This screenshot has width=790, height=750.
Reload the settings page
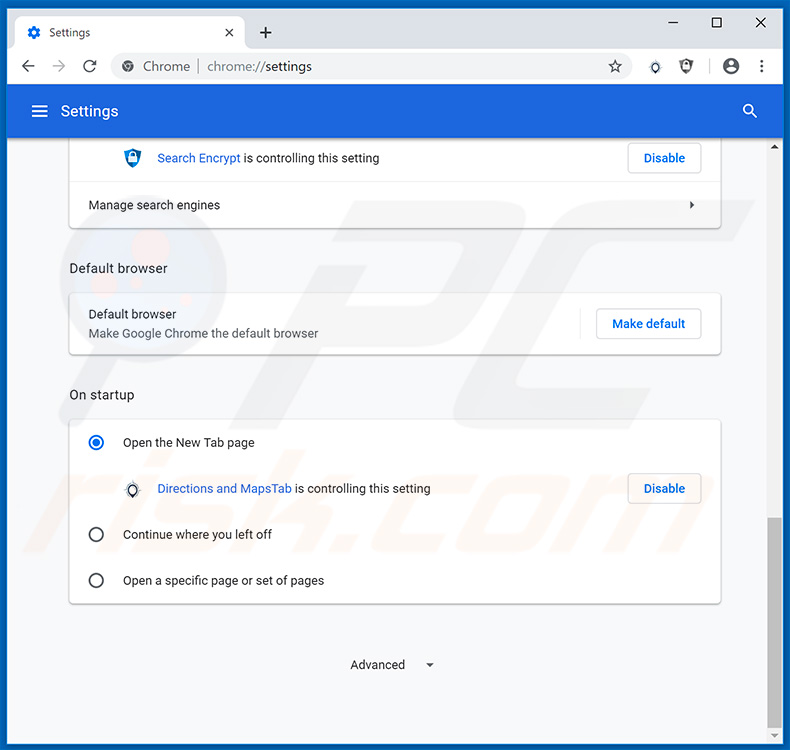(90, 66)
